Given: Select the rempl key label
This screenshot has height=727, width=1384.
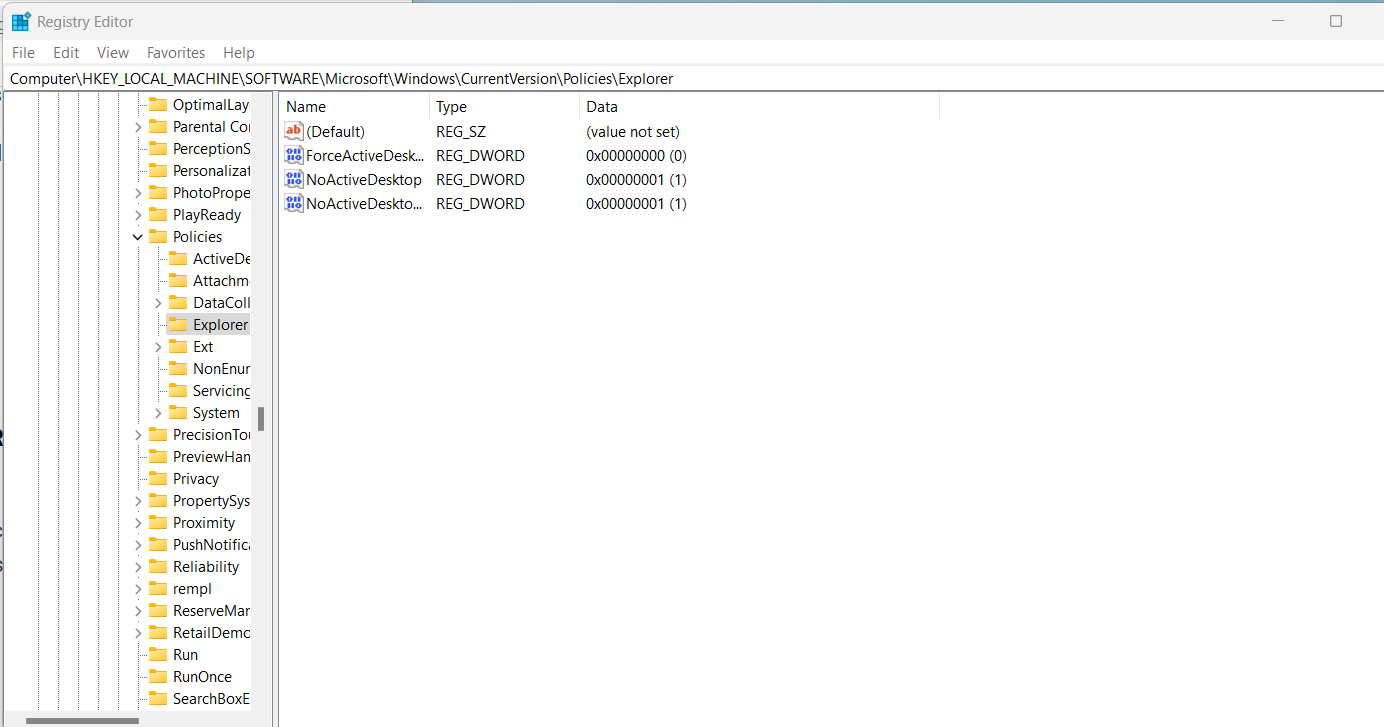Looking at the screenshot, I should click(x=192, y=589).
